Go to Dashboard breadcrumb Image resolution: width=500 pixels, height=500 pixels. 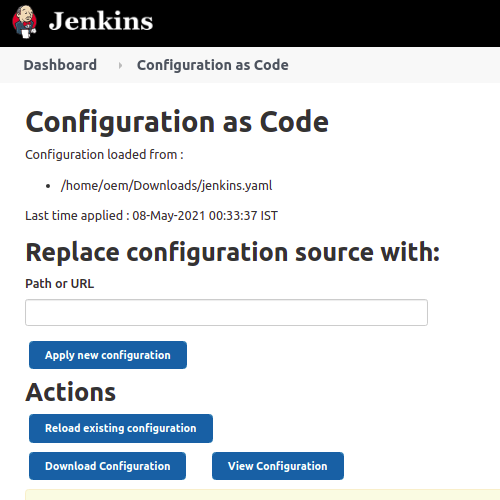[60, 65]
